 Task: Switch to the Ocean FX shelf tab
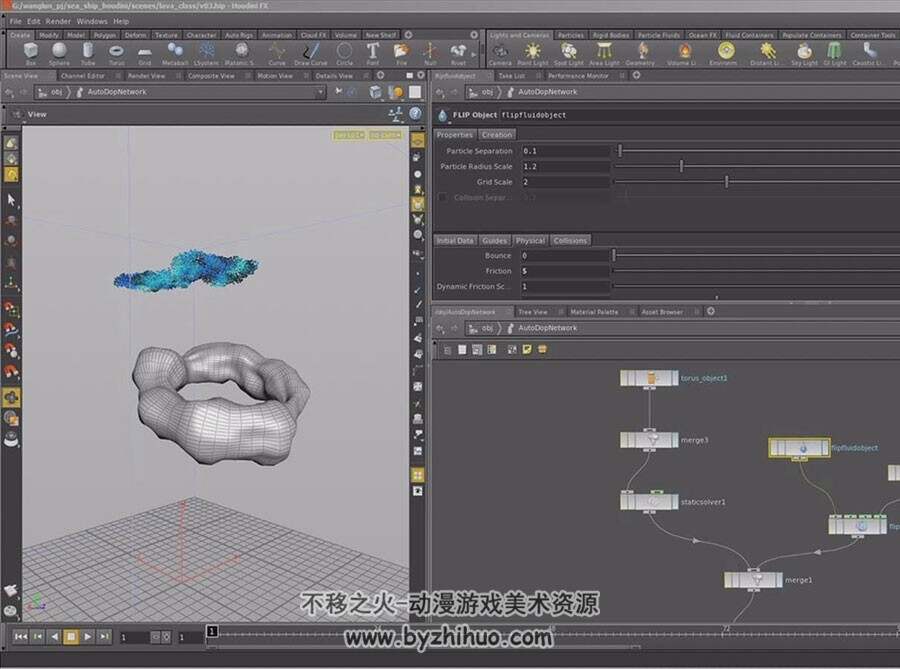click(x=703, y=35)
